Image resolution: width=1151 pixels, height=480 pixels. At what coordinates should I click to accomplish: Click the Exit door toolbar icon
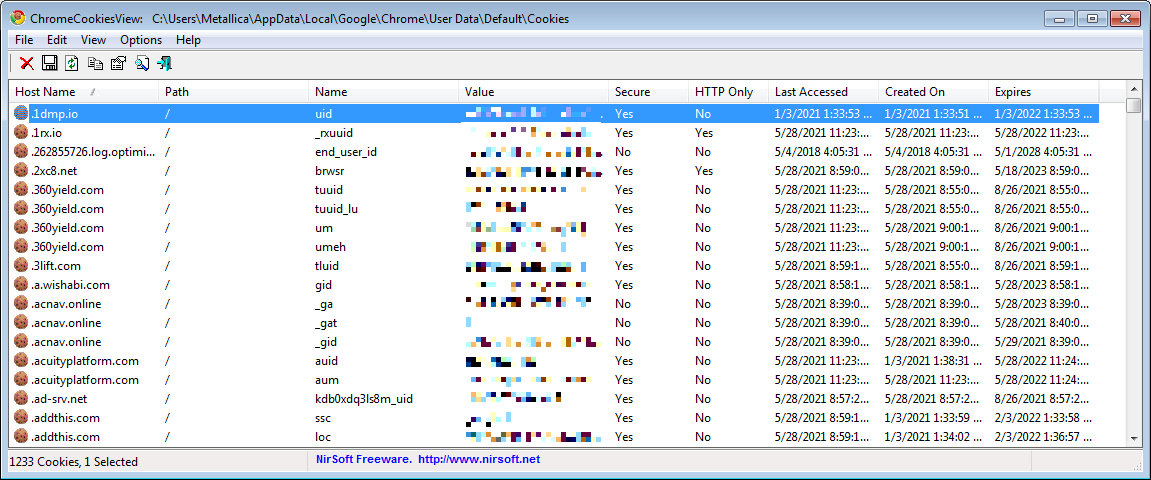click(164, 64)
